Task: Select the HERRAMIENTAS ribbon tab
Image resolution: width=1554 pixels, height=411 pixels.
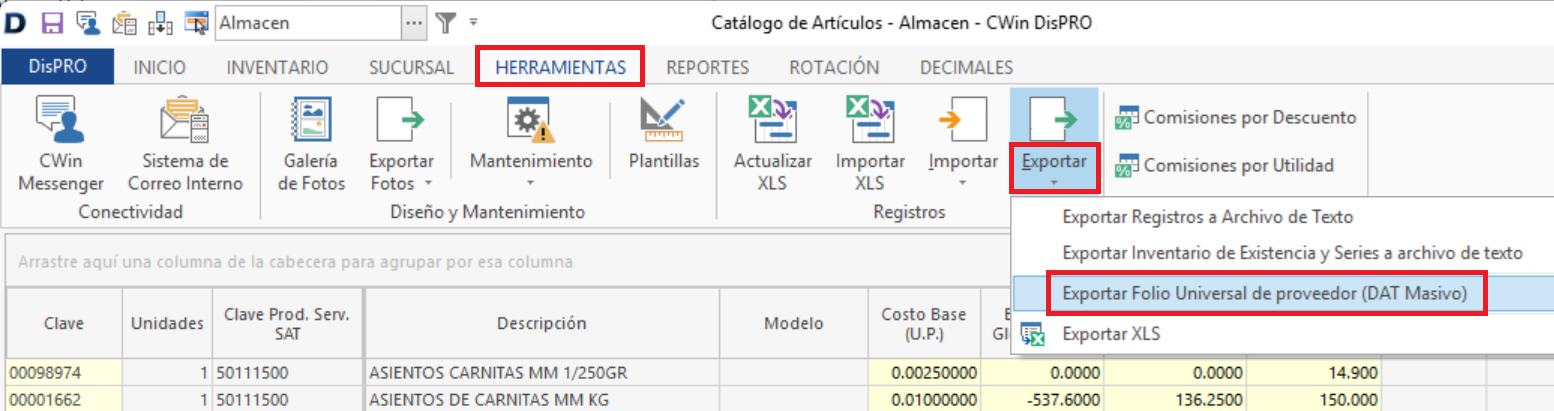Action: [560, 68]
